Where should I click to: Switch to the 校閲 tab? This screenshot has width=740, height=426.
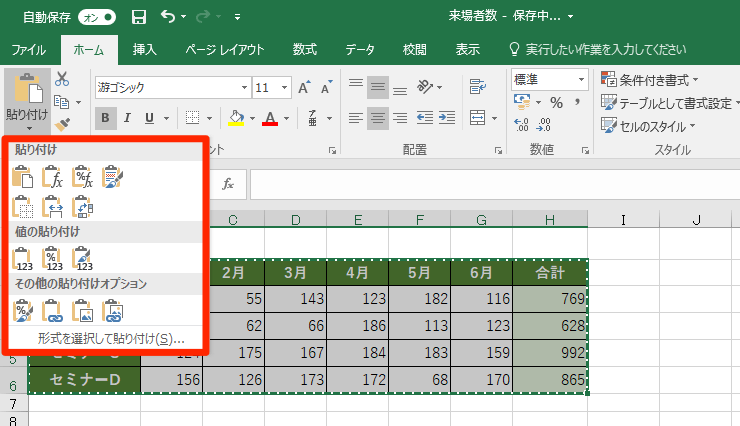tap(414, 50)
